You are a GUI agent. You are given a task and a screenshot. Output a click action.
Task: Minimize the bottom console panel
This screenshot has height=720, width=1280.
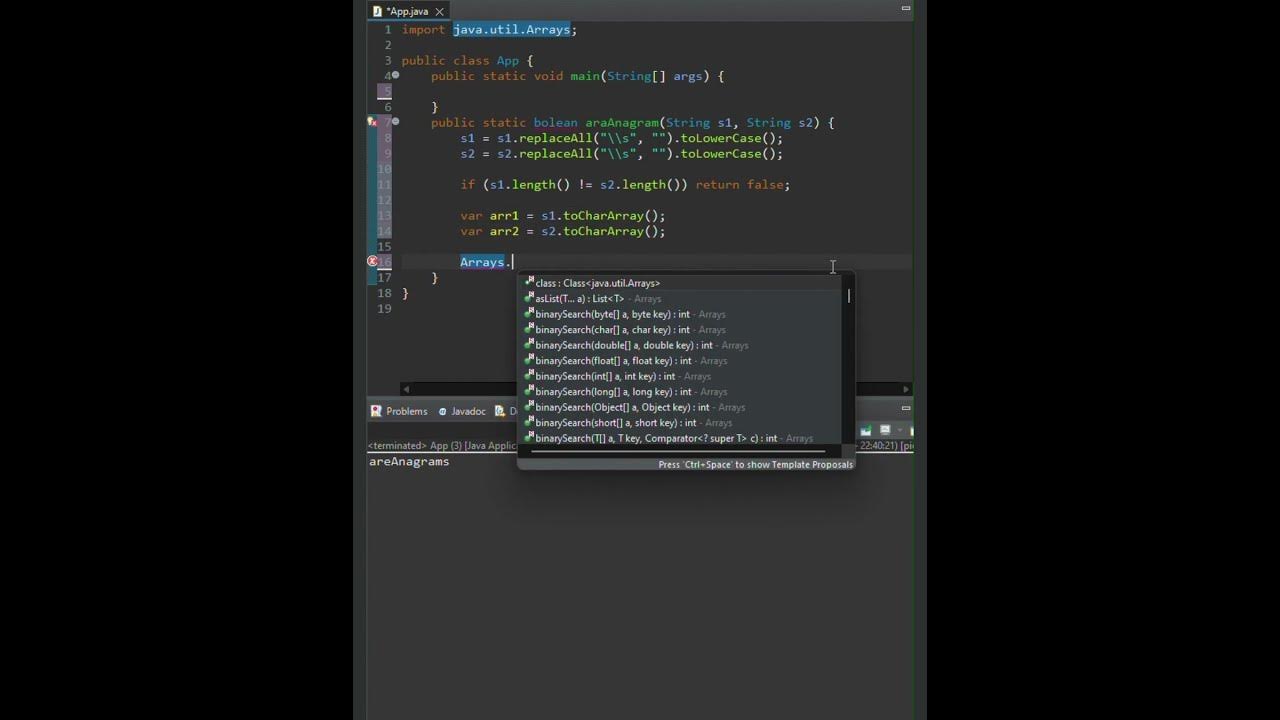click(x=906, y=407)
